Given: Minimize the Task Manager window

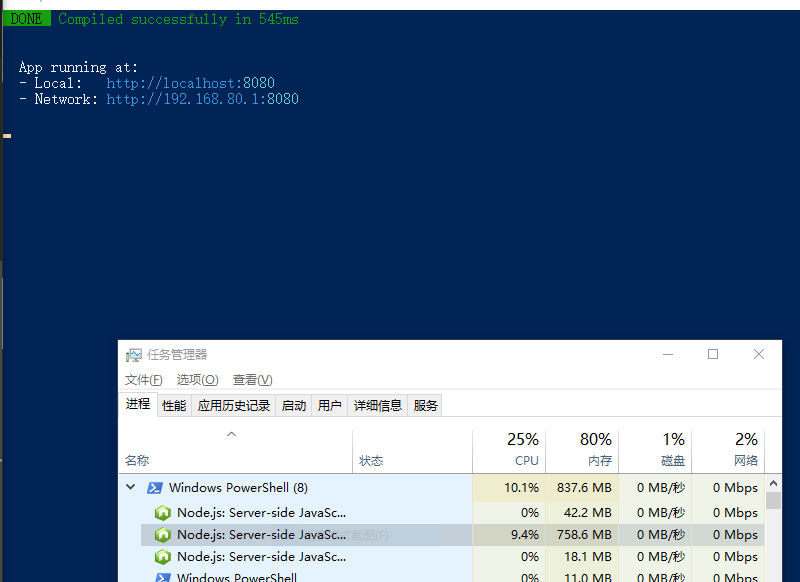Looking at the screenshot, I should tap(668, 354).
